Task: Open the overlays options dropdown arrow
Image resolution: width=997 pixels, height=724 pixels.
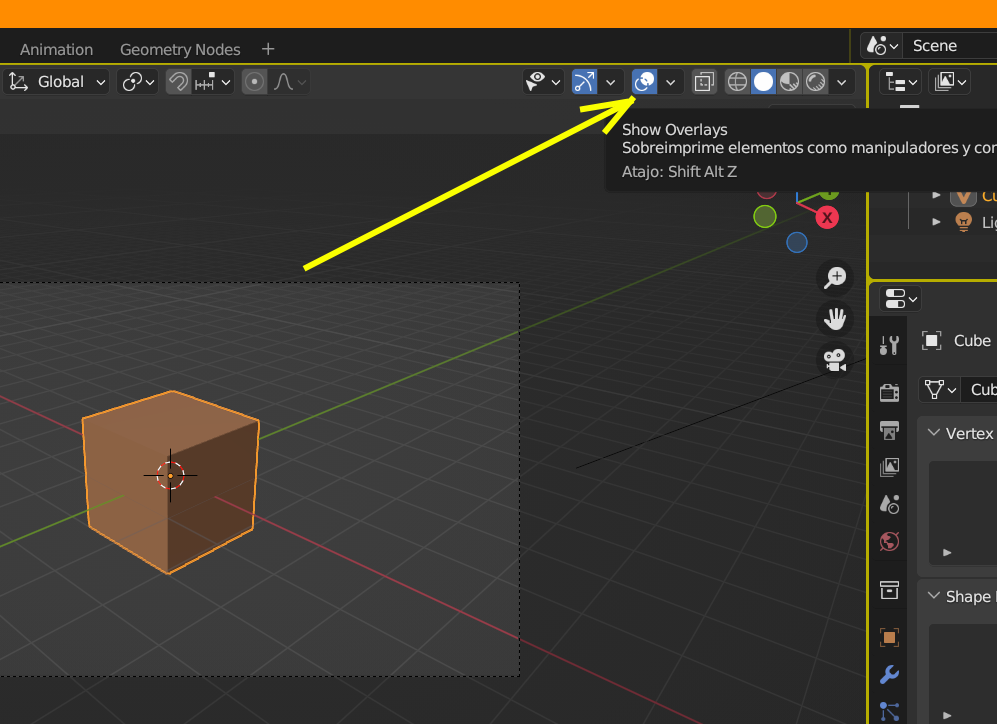Action: (x=670, y=82)
